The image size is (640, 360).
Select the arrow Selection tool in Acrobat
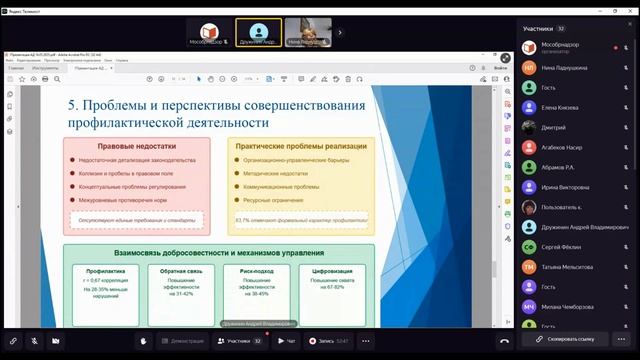(199, 79)
